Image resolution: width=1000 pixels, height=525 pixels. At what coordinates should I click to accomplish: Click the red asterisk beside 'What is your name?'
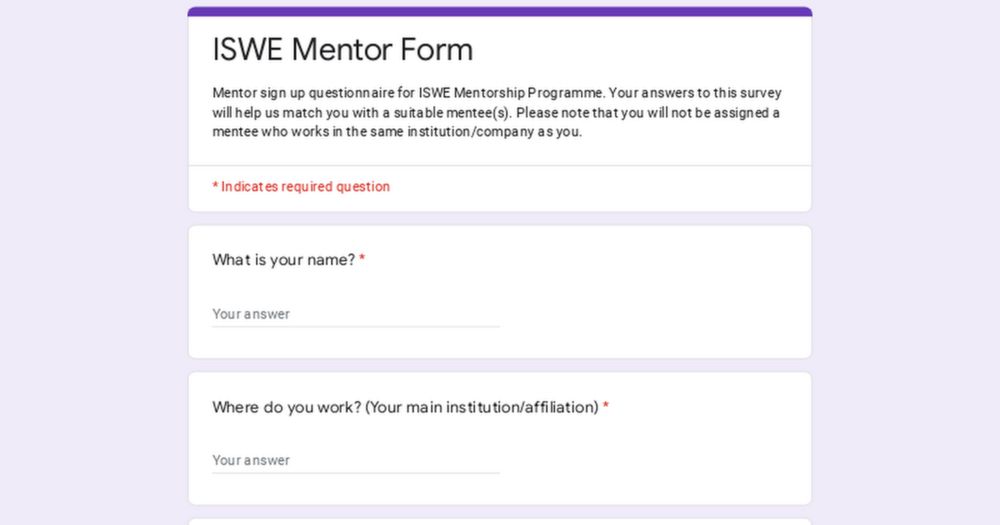coord(362,259)
